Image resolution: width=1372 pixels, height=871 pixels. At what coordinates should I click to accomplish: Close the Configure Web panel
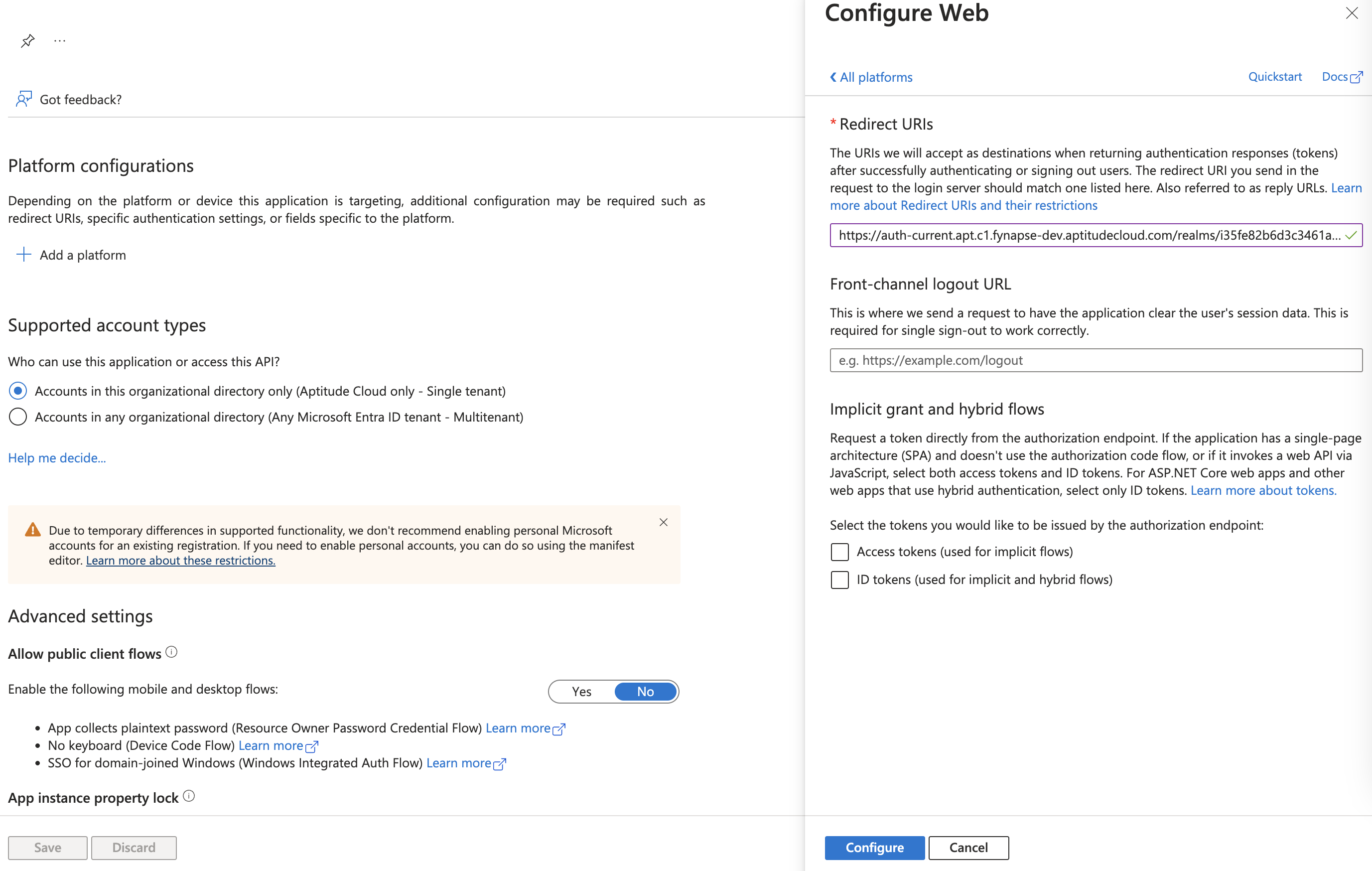coord(1352,13)
